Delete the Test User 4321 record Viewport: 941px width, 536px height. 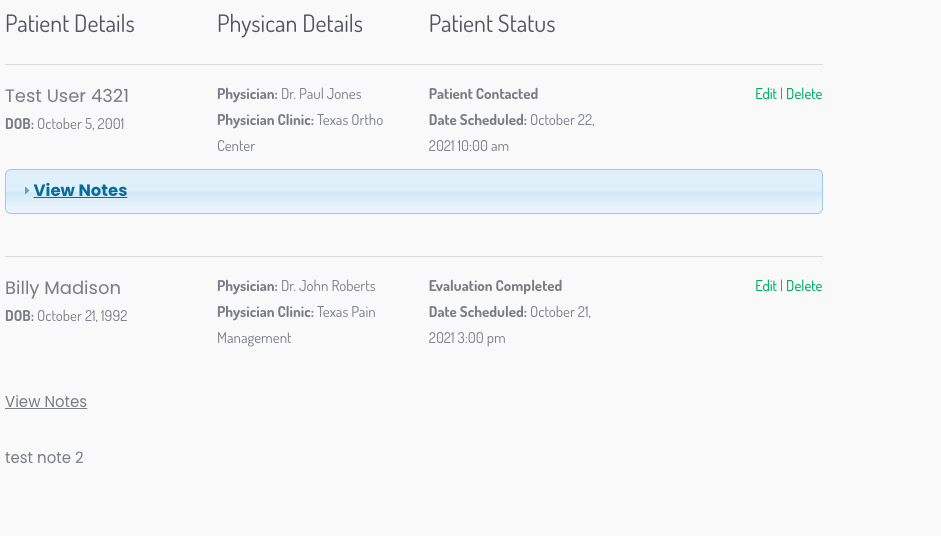pyautogui.click(x=804, y=94)
